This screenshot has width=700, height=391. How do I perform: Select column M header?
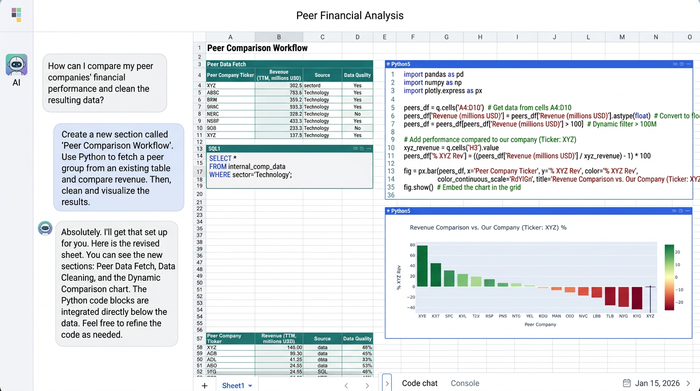point(622,37)
